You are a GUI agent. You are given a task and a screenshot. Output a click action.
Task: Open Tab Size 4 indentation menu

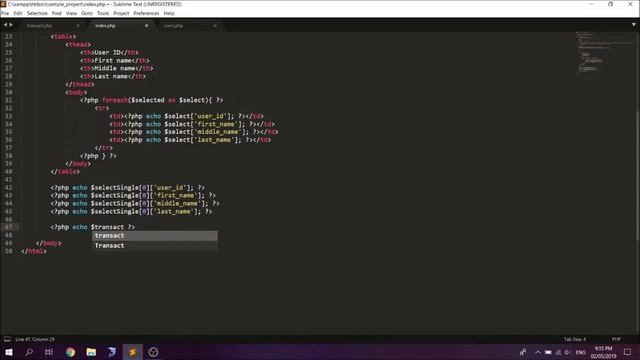575,339
